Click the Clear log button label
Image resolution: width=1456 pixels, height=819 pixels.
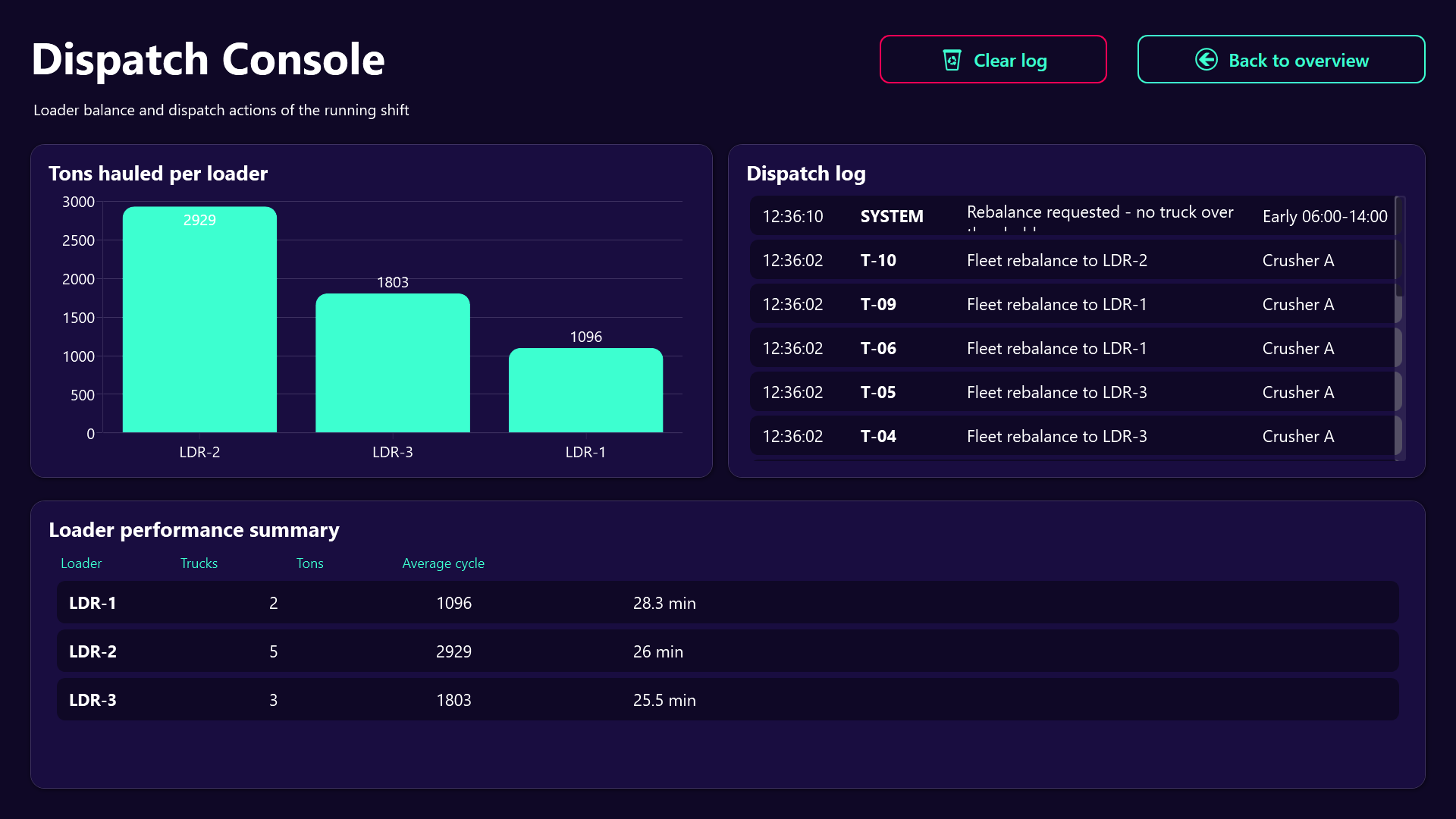1010,61
